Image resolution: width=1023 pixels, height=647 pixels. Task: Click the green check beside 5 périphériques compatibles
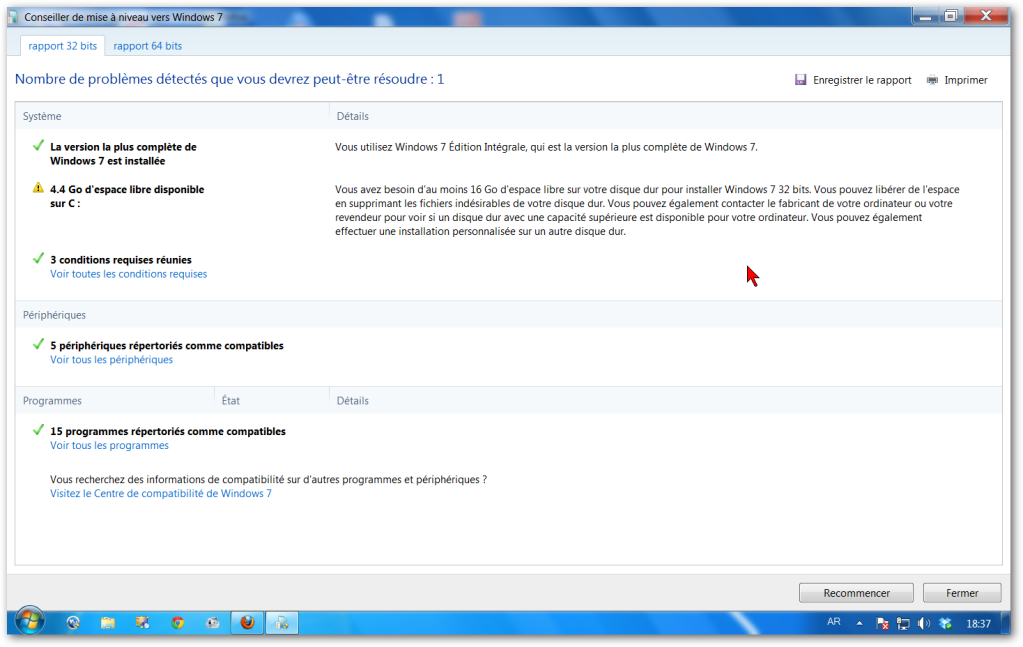click(38, 344)
